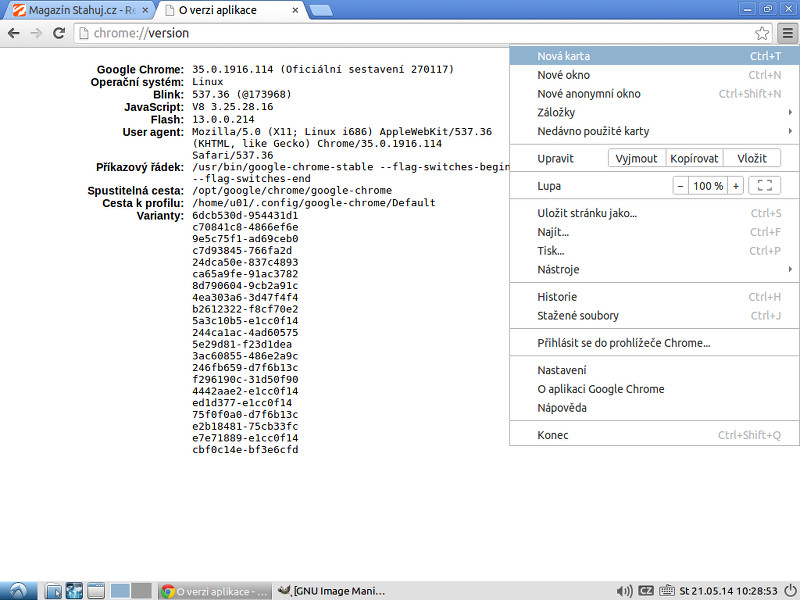
Task: Open Nové anonymní okno
Action: (655, 94)
